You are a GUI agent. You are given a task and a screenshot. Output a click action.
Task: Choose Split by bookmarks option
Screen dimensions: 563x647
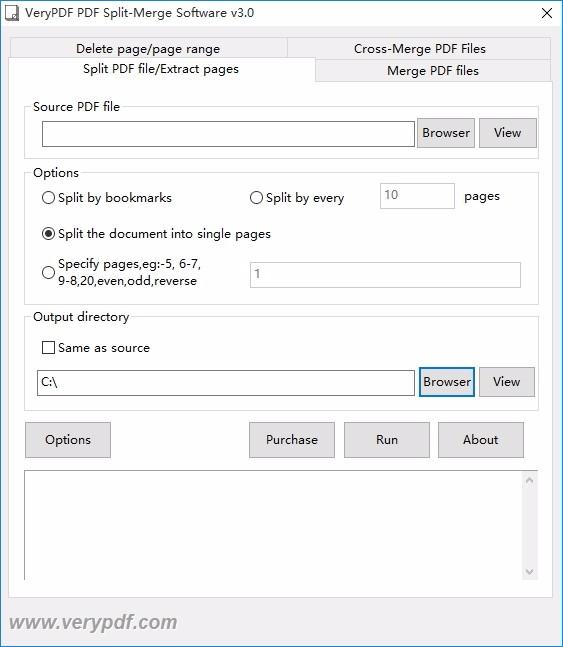pyautogui.click(x=107, y=198)
